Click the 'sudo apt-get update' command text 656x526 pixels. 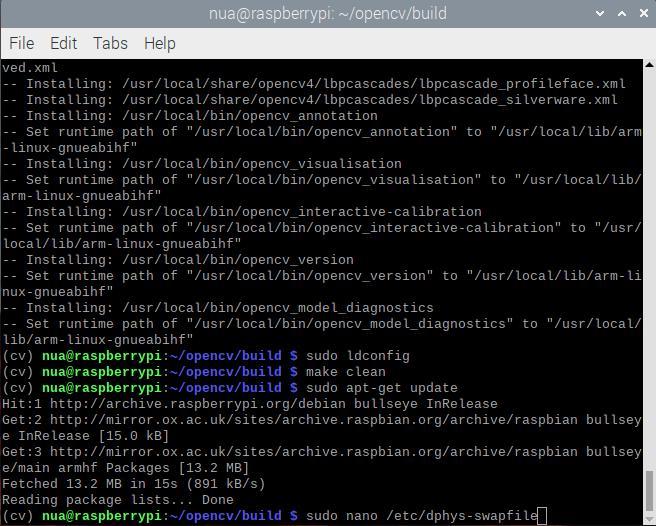(x=382, y=388)
